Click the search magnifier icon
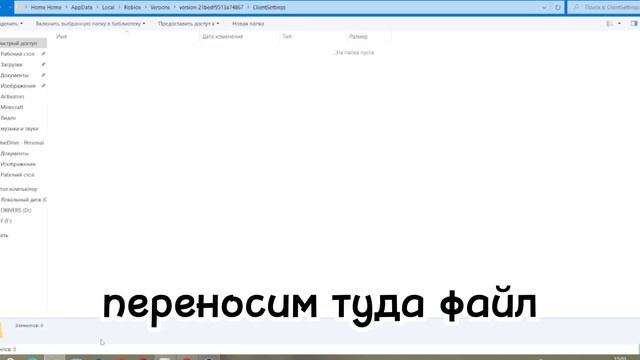Viewport: 640px width, 360px height. pyautogui.click(x=576, y=7)
